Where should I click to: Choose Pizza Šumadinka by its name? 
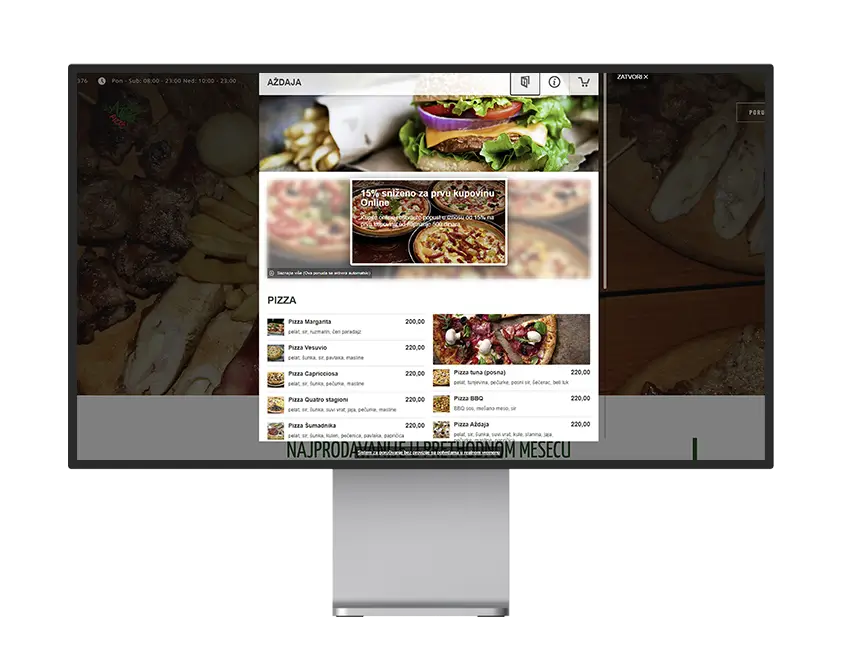tap(312, 426)
